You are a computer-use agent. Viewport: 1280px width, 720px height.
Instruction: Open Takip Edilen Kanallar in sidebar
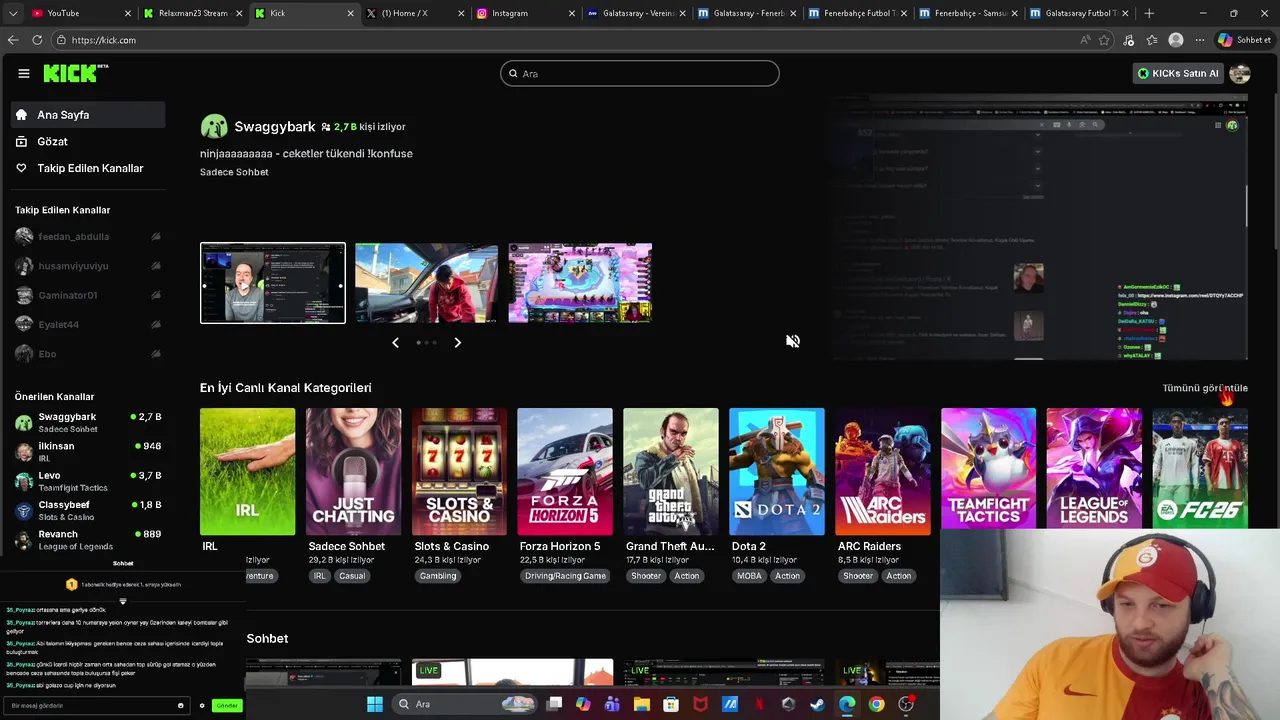pos(88,168)
